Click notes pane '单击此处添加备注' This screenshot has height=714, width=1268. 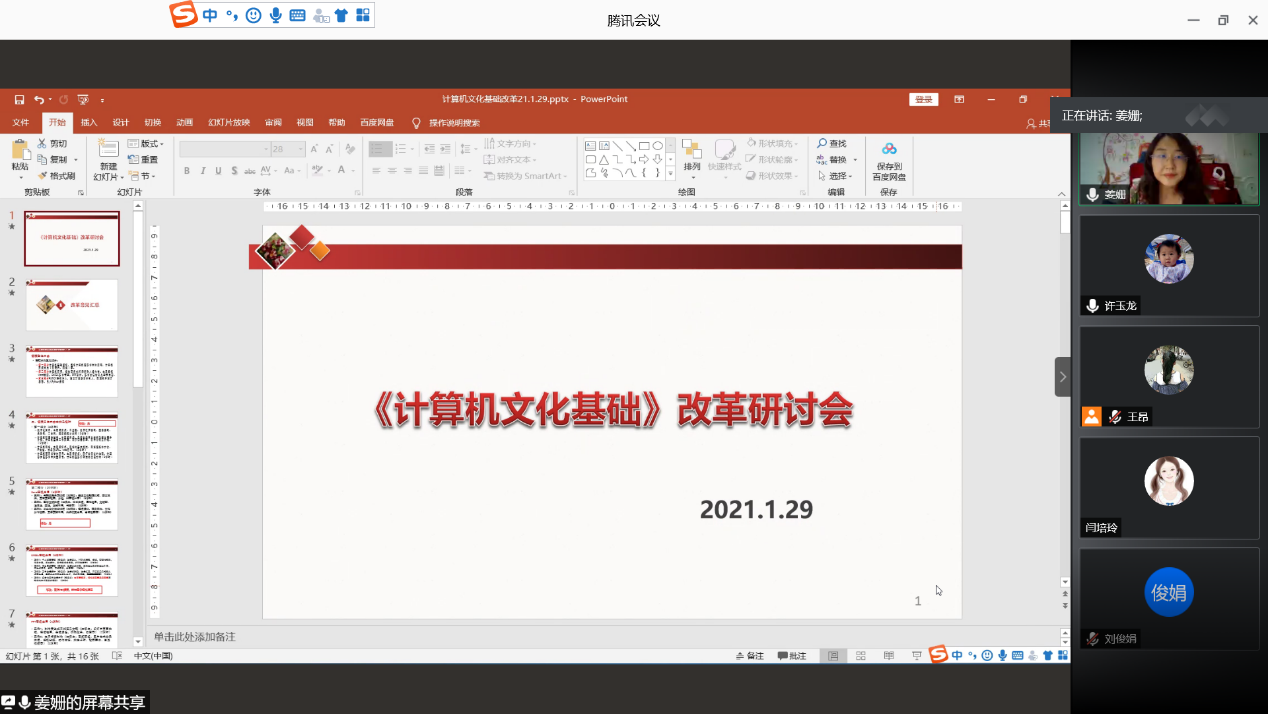click(194, 637)
